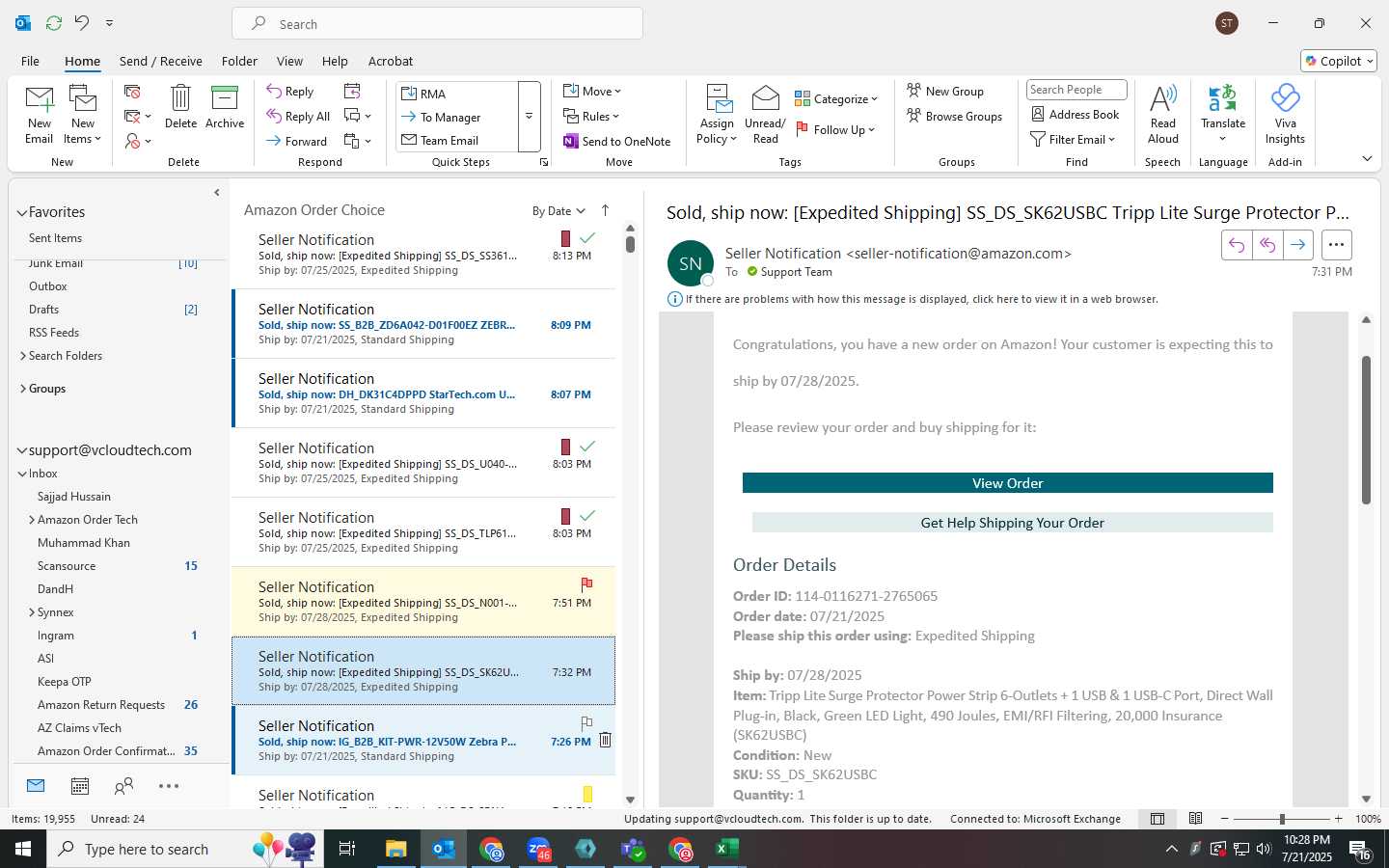
Task: Mark message Unread/Read
Action: 765,115
